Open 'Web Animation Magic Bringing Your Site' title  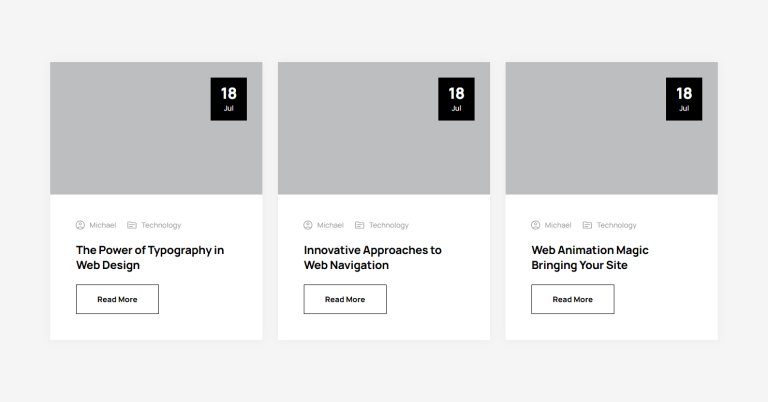(590, 258)
